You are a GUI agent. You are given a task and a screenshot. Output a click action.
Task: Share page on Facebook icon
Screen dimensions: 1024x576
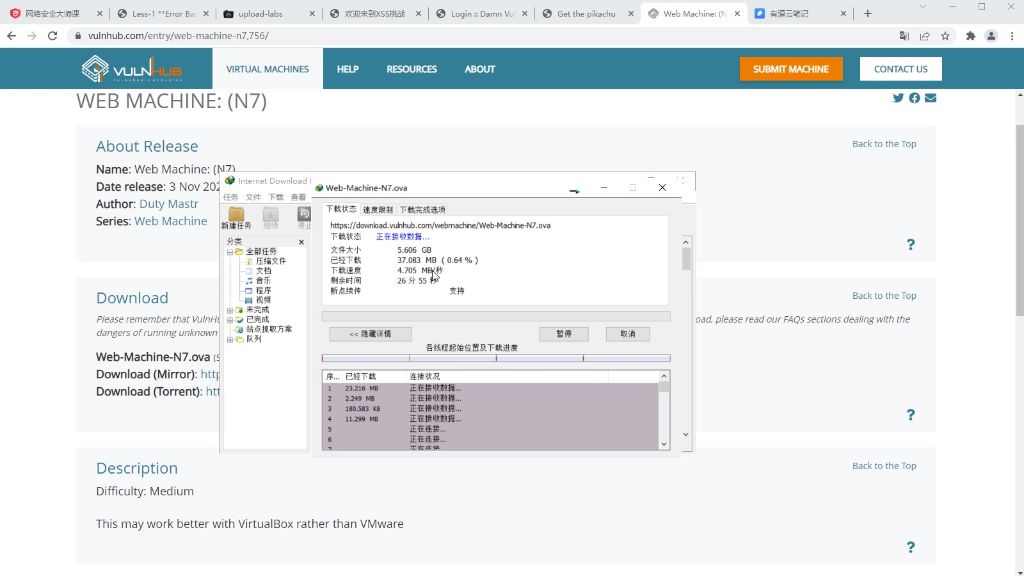click(914, 98)
